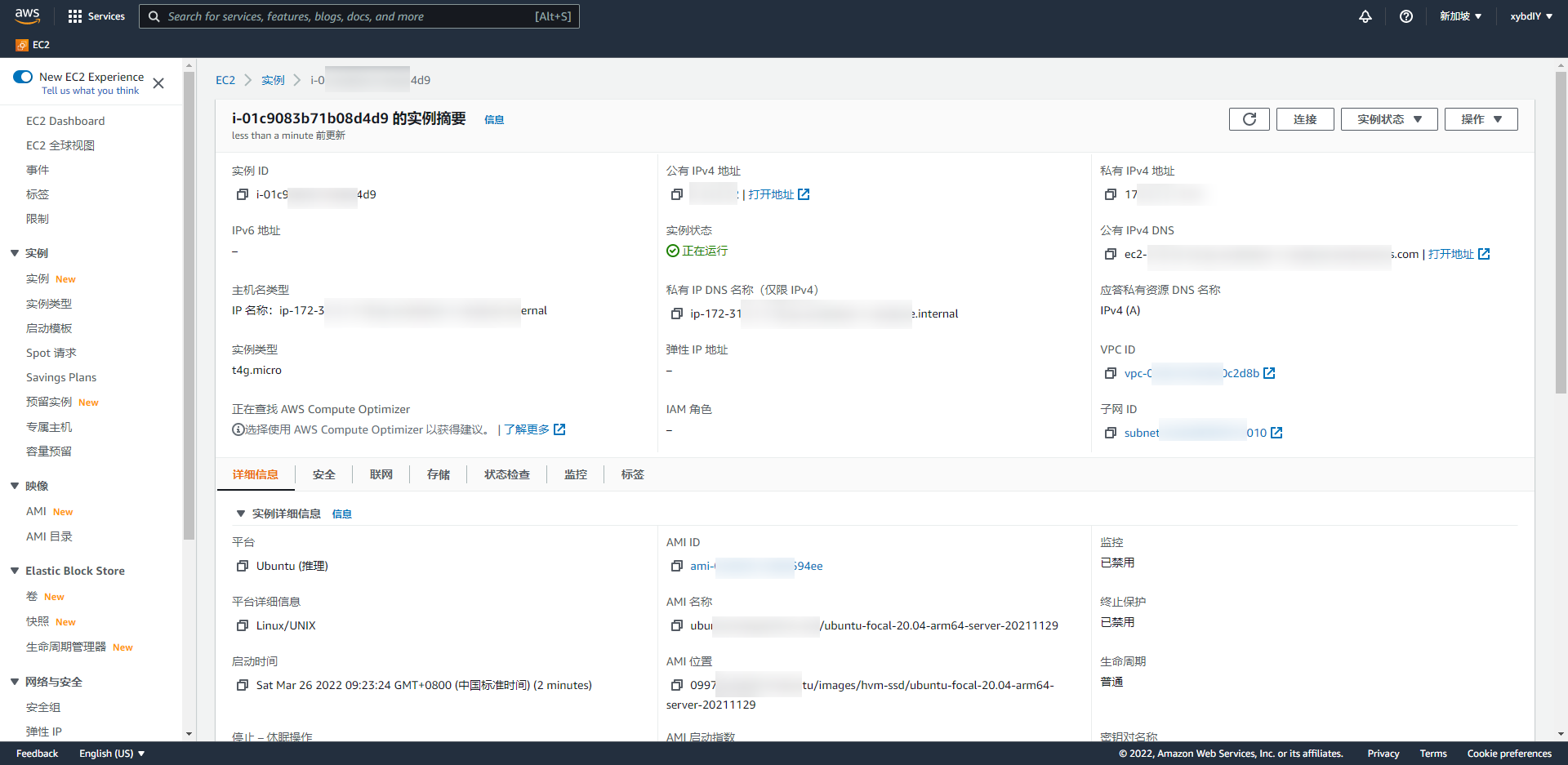Copy the launch time value

pos(243,685)
